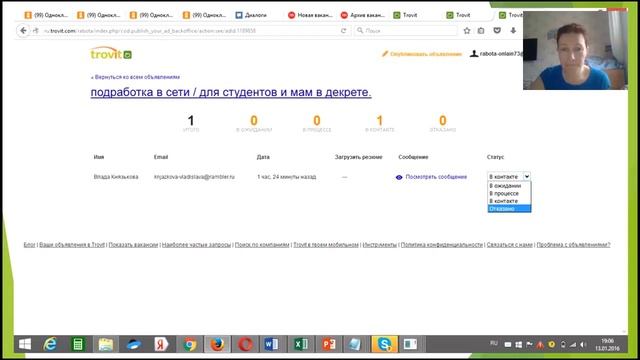640x360 pixels.
Task: Open the ad title link подработка в сети
Action: (x=231, y=92)
